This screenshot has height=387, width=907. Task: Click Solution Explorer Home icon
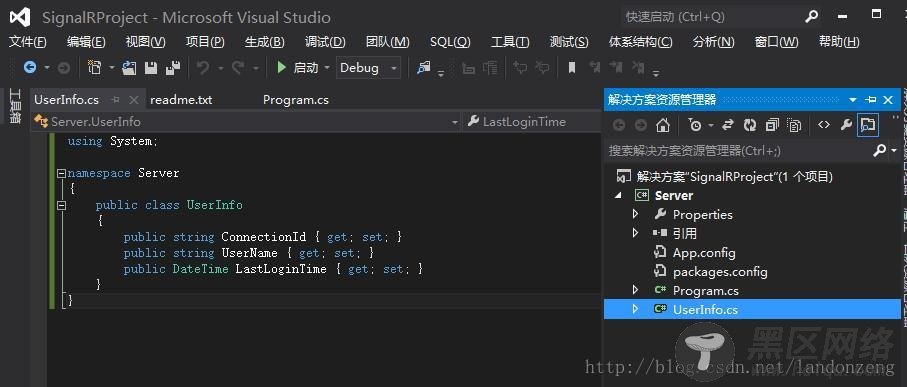pyautogui.click(x=663, y=124)
